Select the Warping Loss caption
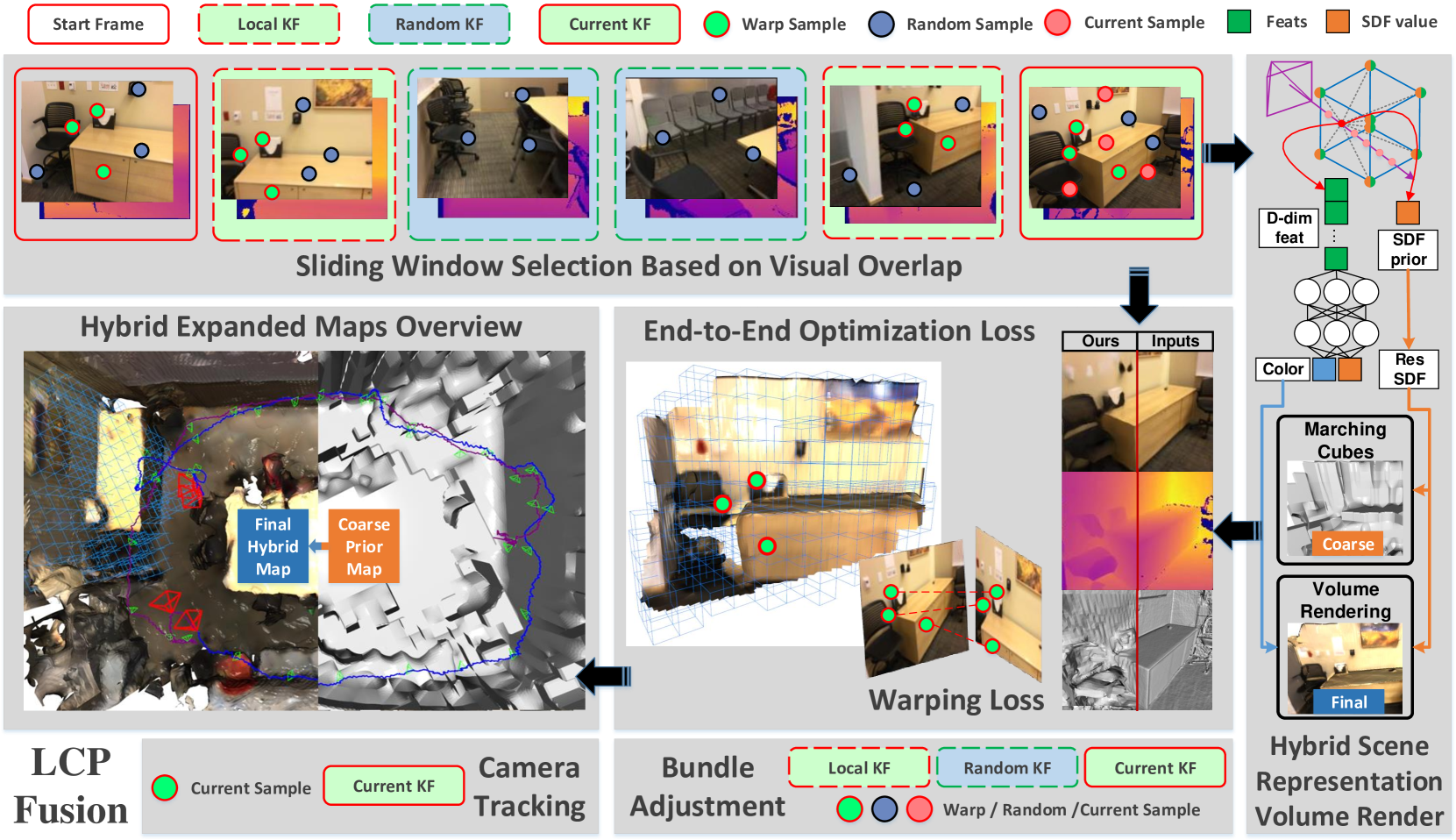1456x840 pixels. pos(956,700)
